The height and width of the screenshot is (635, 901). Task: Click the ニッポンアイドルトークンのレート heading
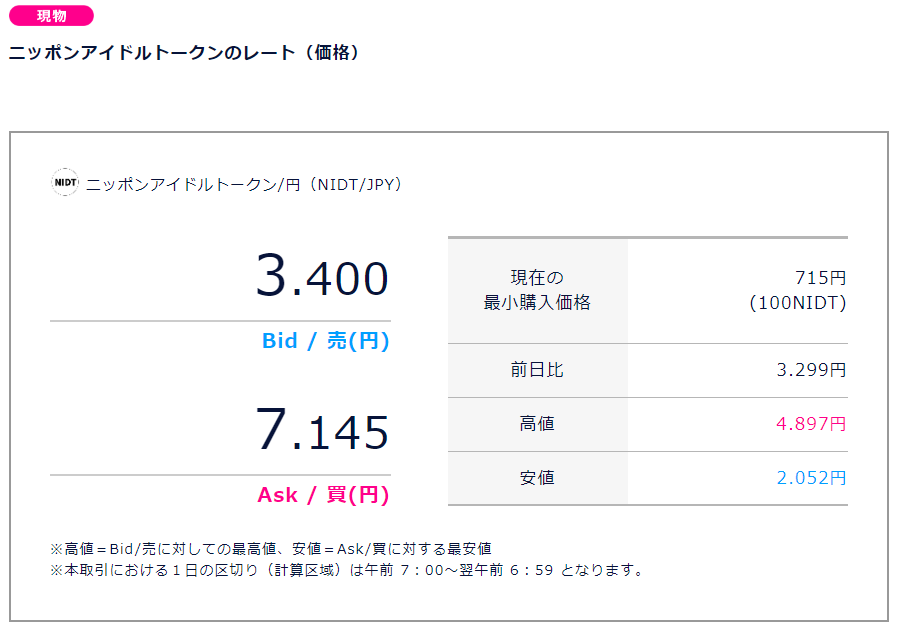(184, 53)
